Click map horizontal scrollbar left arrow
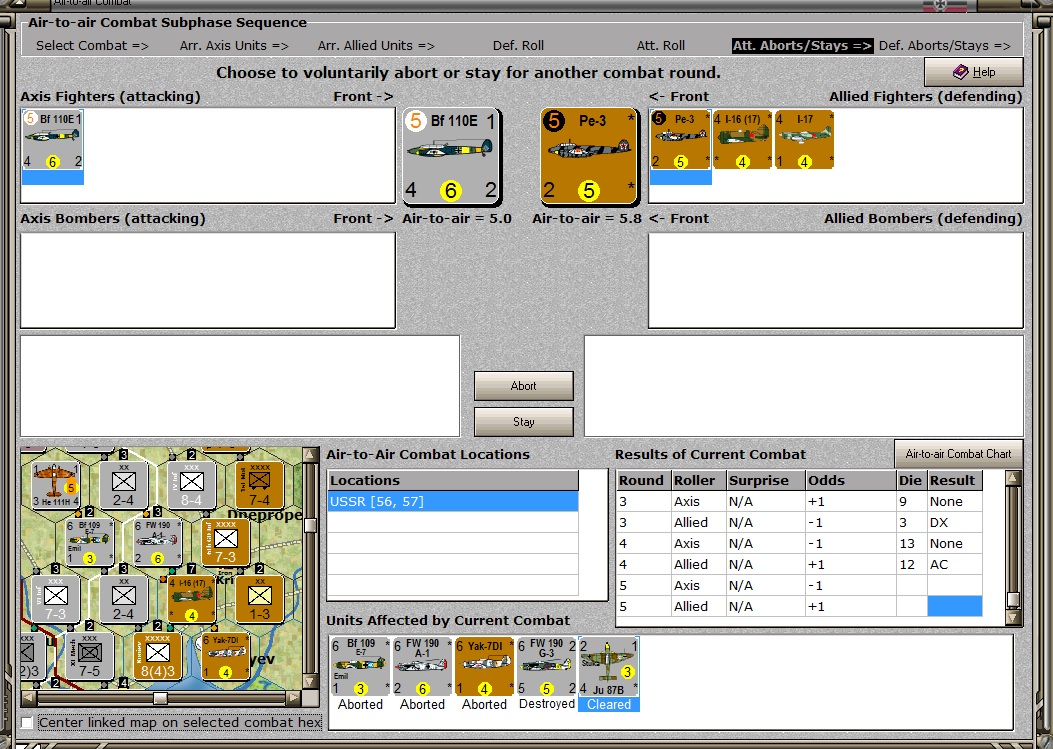This screenshot has width=1053, height=749. click(27, 698)
